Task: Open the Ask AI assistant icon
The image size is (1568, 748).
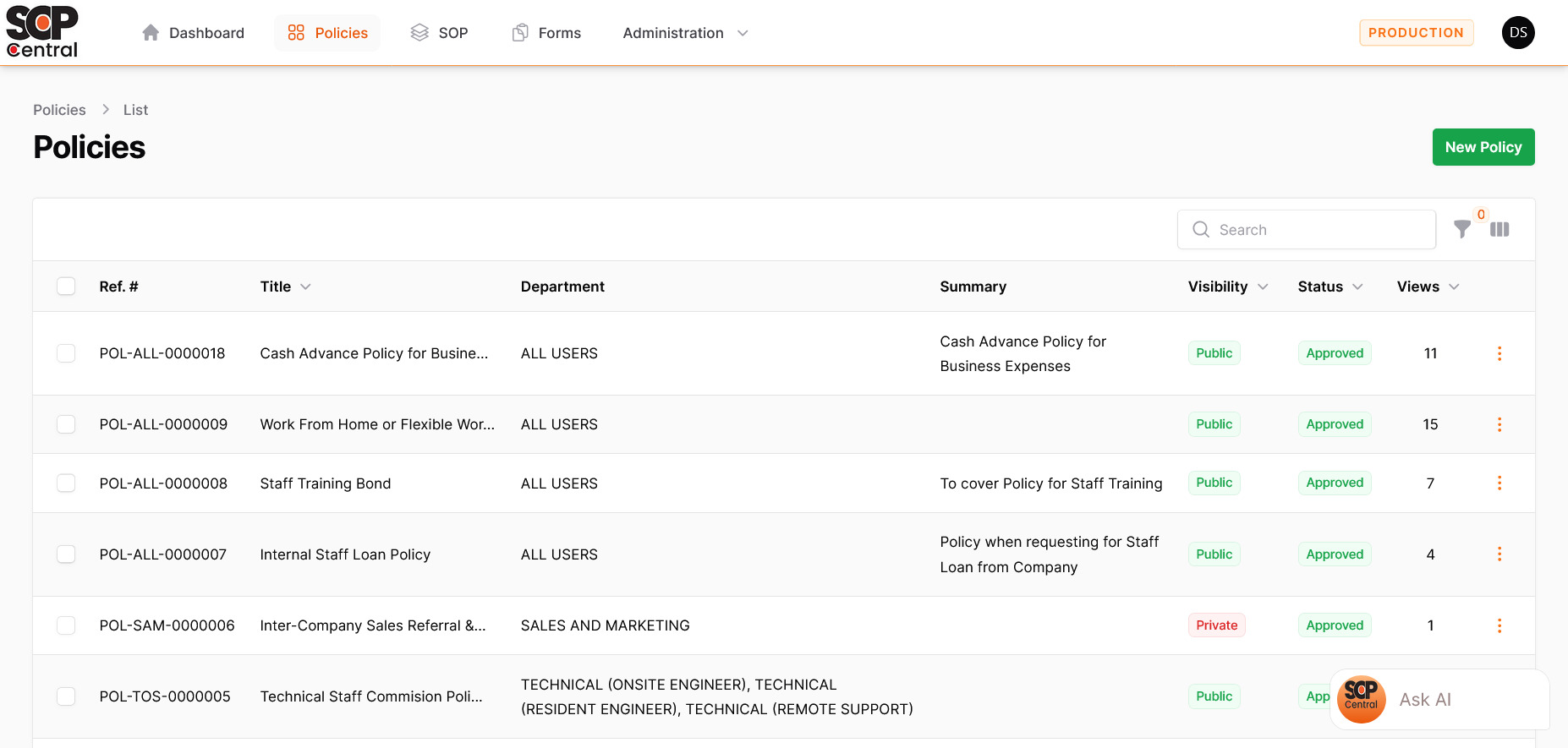Action: point(1361,699)
